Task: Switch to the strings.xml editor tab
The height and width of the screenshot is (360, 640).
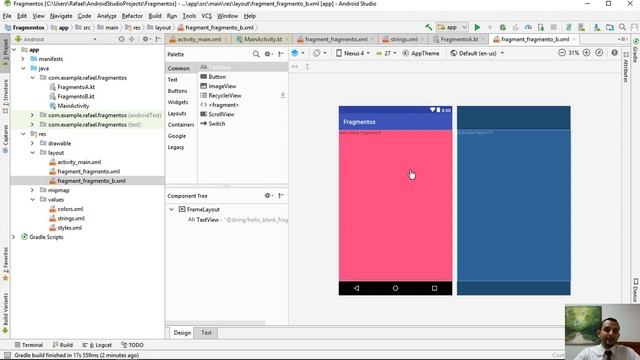Action: tap(403, 39)
